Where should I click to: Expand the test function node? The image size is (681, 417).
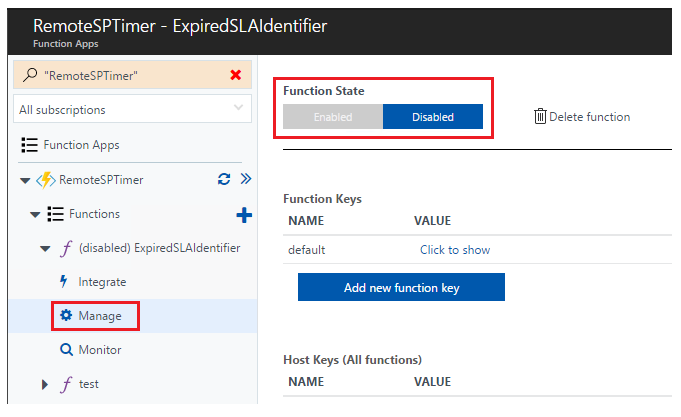(x=44, y=384)
